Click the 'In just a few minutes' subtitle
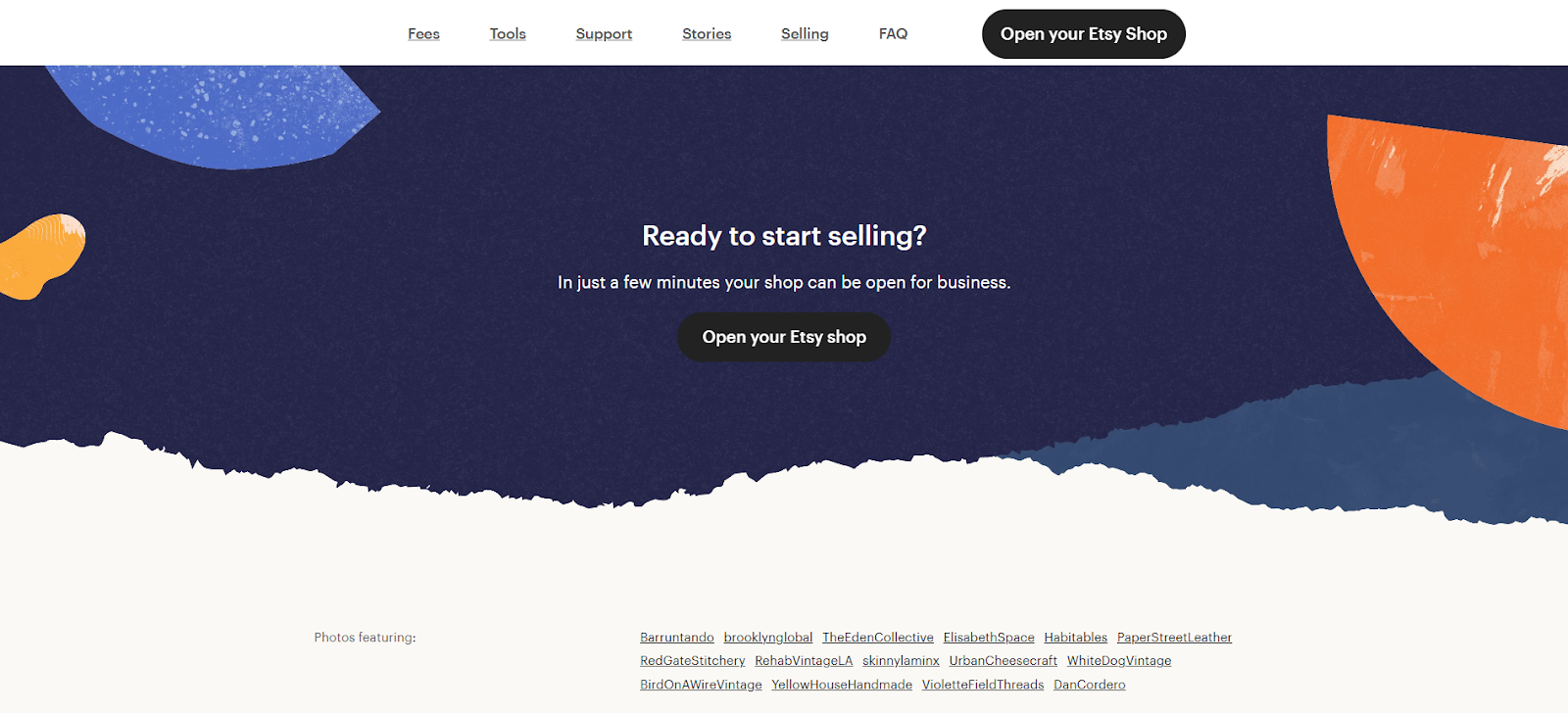This screenshot has width=1568, height=713. (784, 282)
